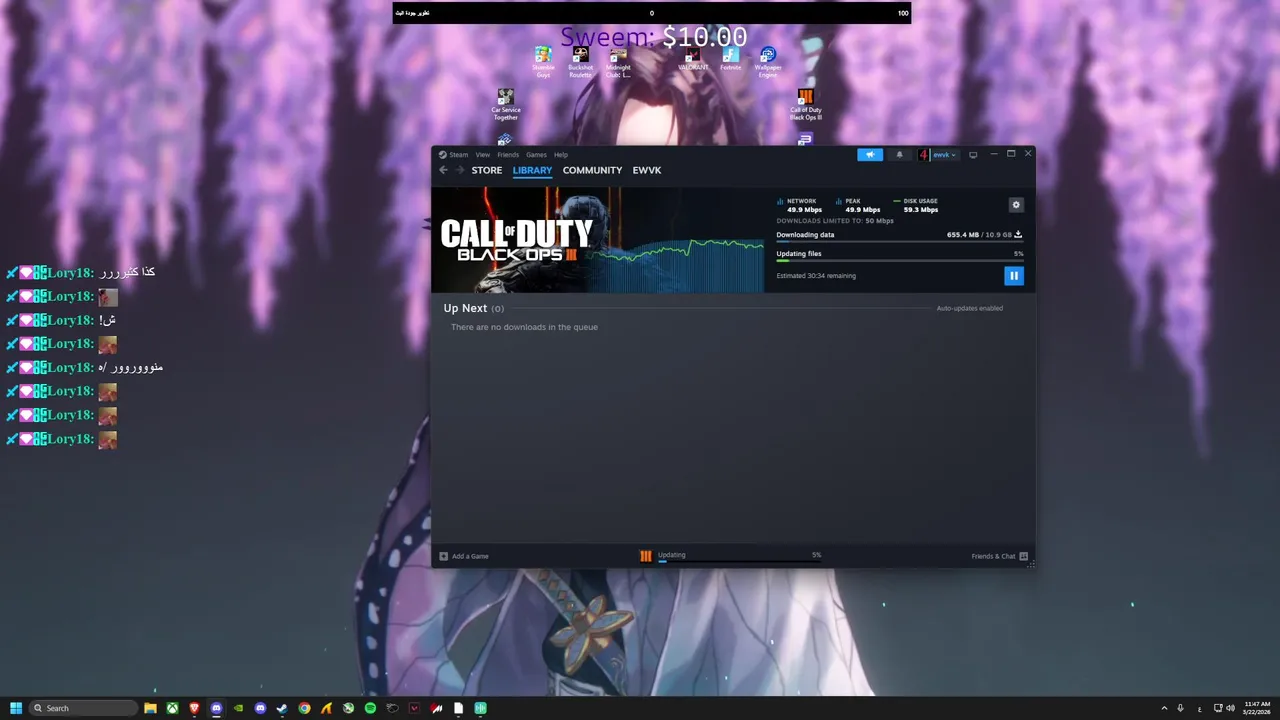Open download settings gear in Steam

1016,205
